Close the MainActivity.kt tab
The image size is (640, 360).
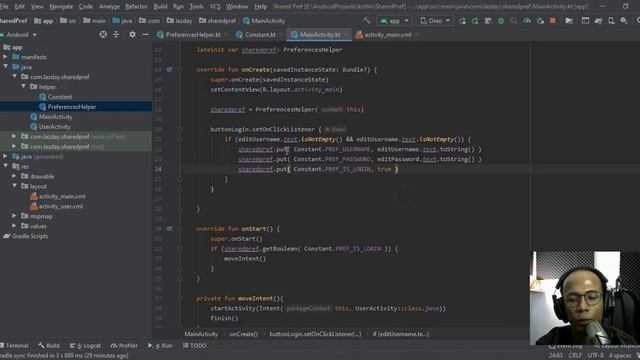346,35
